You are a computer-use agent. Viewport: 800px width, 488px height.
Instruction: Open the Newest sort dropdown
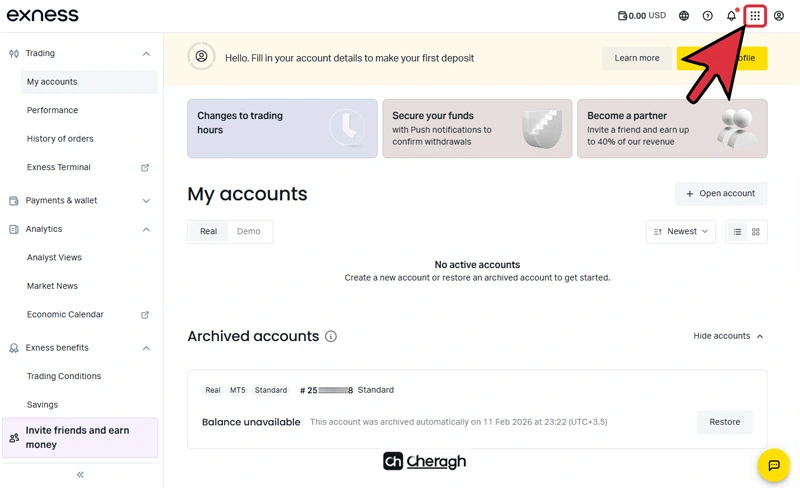(x=681, y=232)
